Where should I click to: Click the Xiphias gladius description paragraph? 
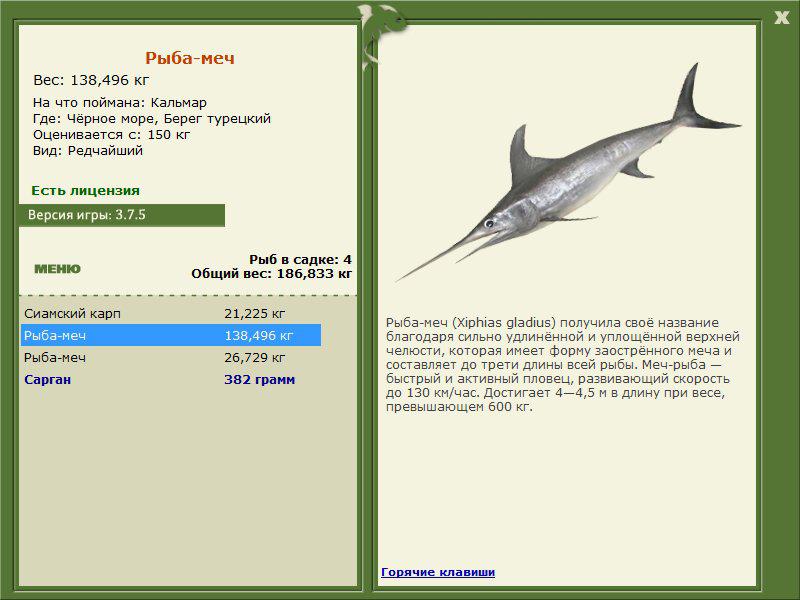(x=561, y=365)
